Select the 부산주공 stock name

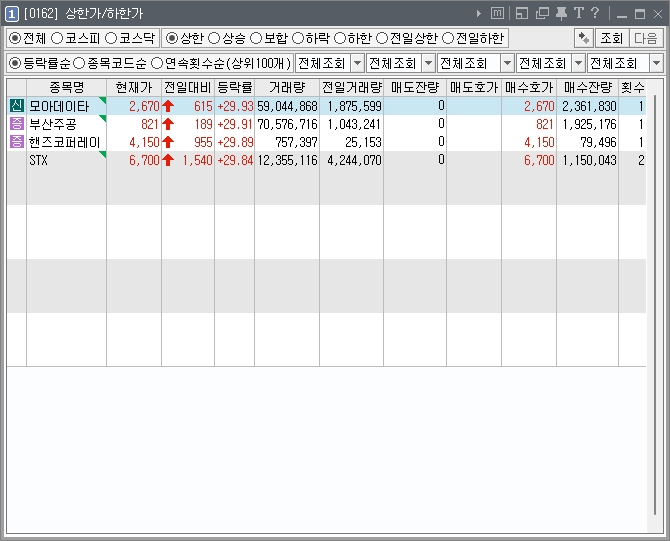click(53, 124)
